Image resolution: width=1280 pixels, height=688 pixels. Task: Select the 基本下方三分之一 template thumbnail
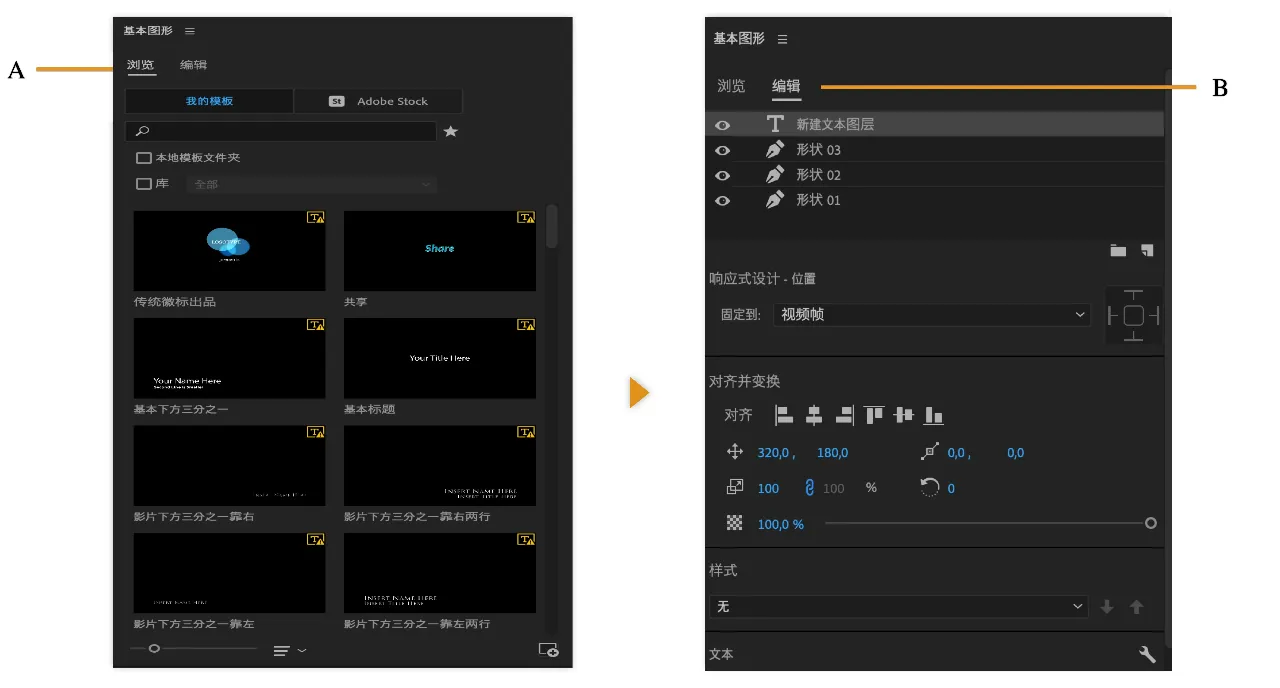[x=229, y=359]
